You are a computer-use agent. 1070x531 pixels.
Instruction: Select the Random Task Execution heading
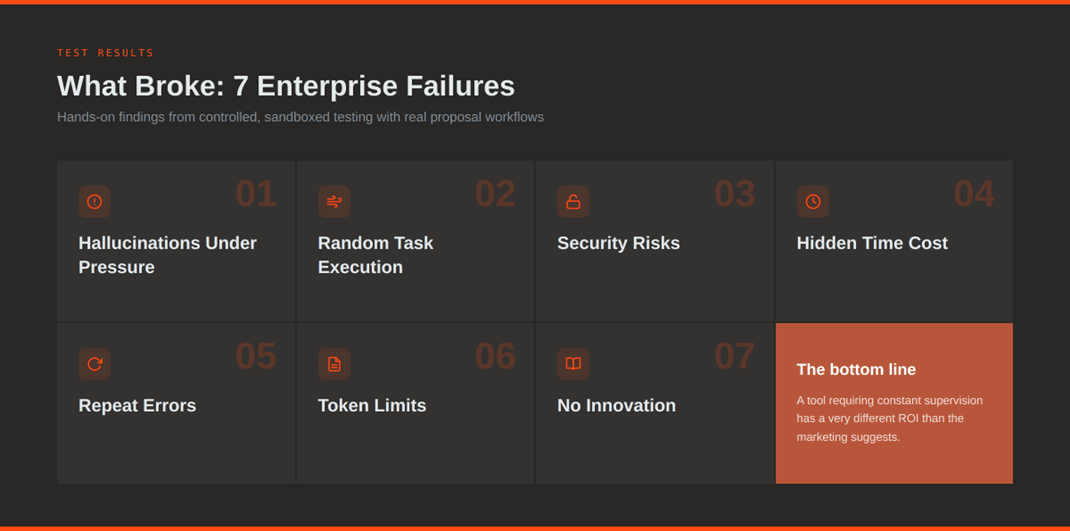pyautogui.click(x=375, y=255)
